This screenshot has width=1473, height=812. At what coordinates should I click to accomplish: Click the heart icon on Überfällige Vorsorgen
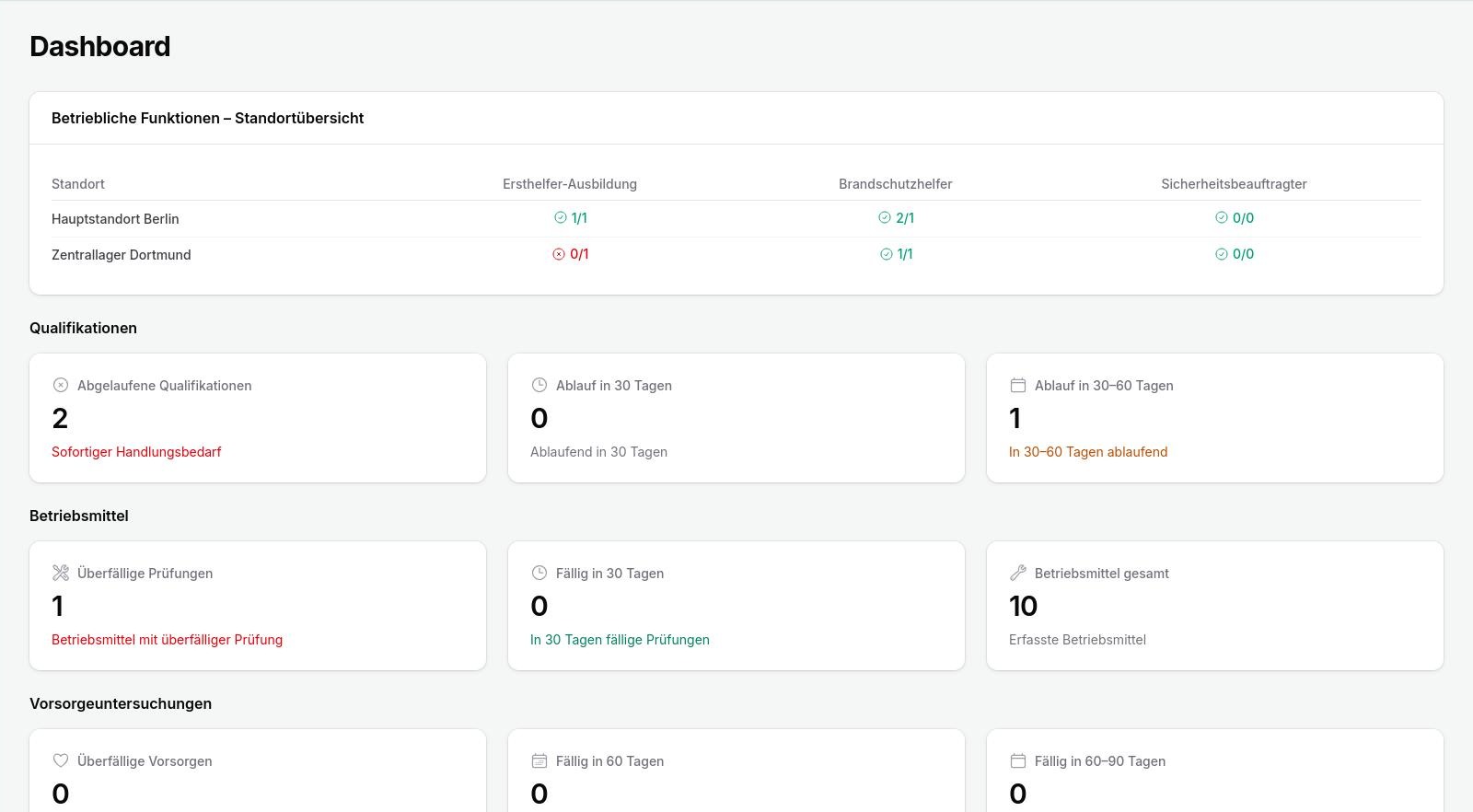pos(61,760)
